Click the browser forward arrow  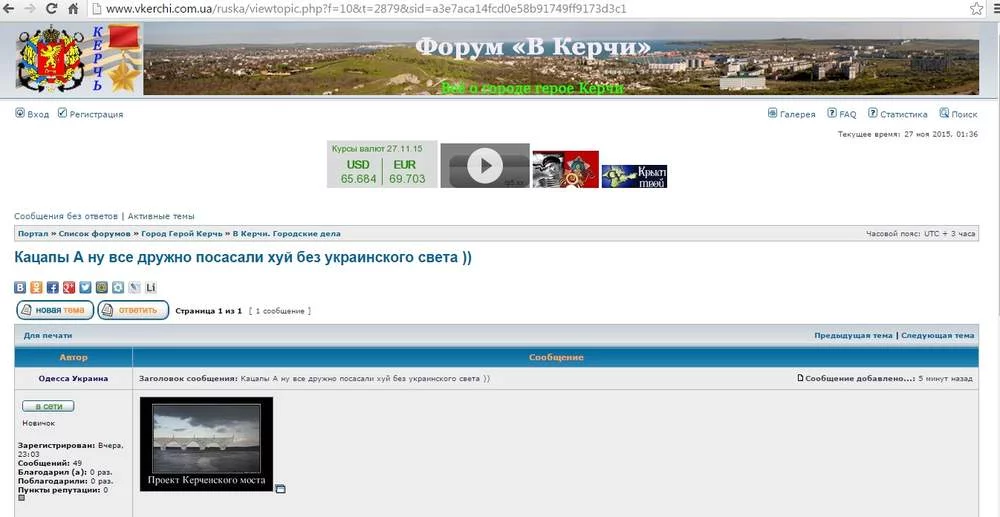pyautogui.click(x=30, y=9)
